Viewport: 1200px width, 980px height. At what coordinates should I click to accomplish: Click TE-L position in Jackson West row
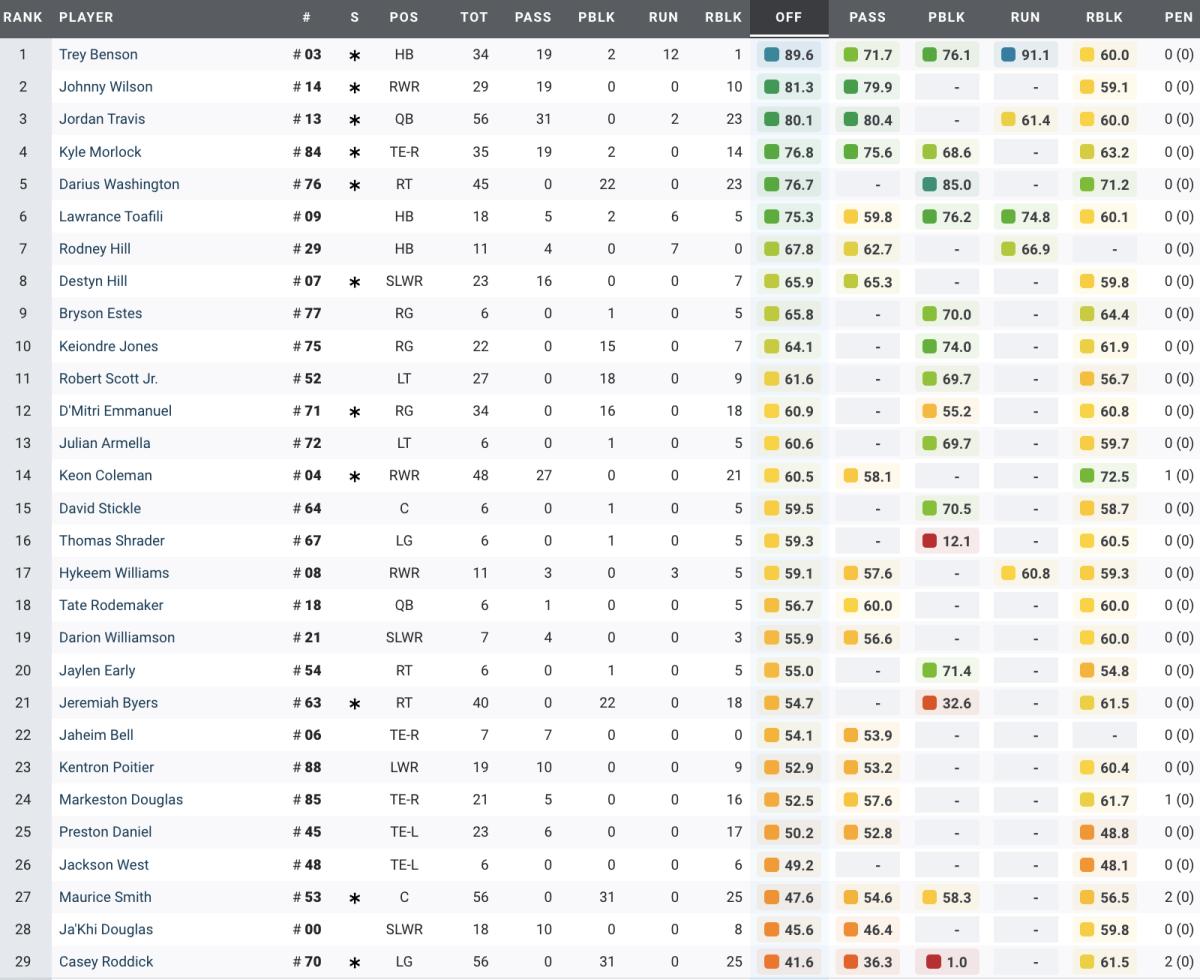[x=404, y=864]
